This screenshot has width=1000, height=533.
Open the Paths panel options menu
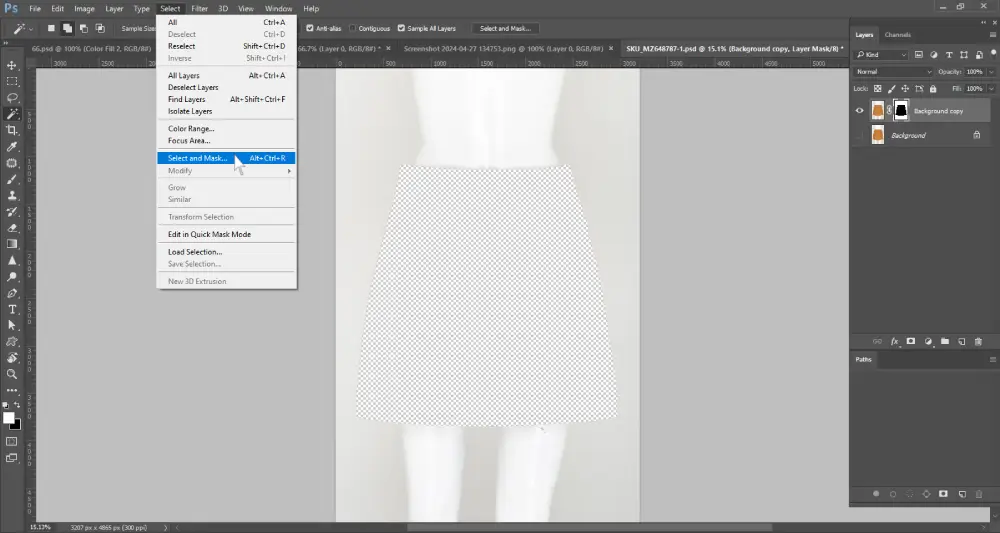(x=992, y=360)
